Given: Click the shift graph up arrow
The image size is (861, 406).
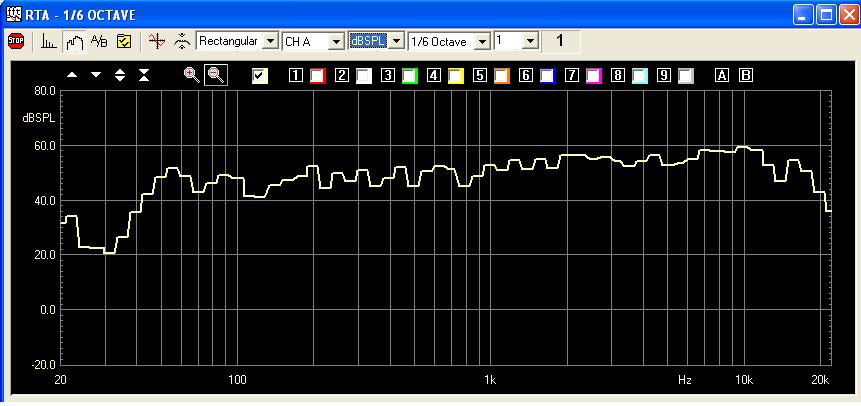Looking at the screenshot, I should [x=72, y=75].
